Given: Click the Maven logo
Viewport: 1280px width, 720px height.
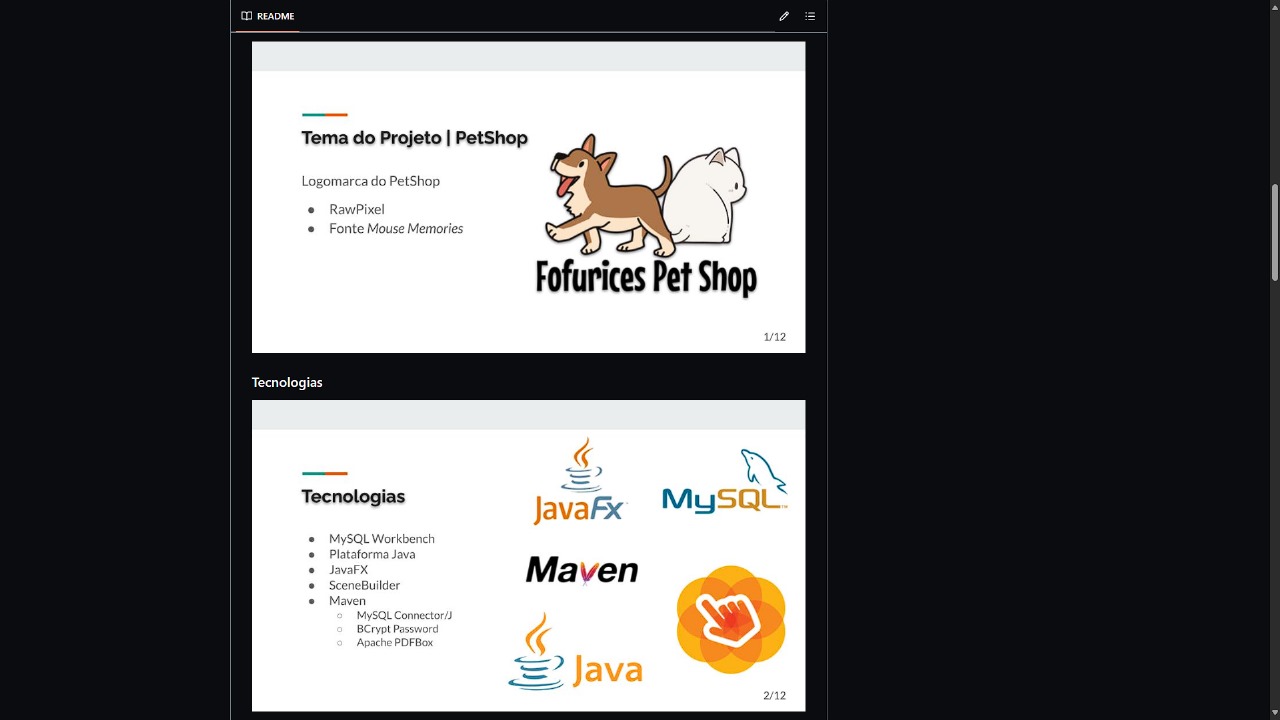Looking at the screenshot, I should coord(582,570).
